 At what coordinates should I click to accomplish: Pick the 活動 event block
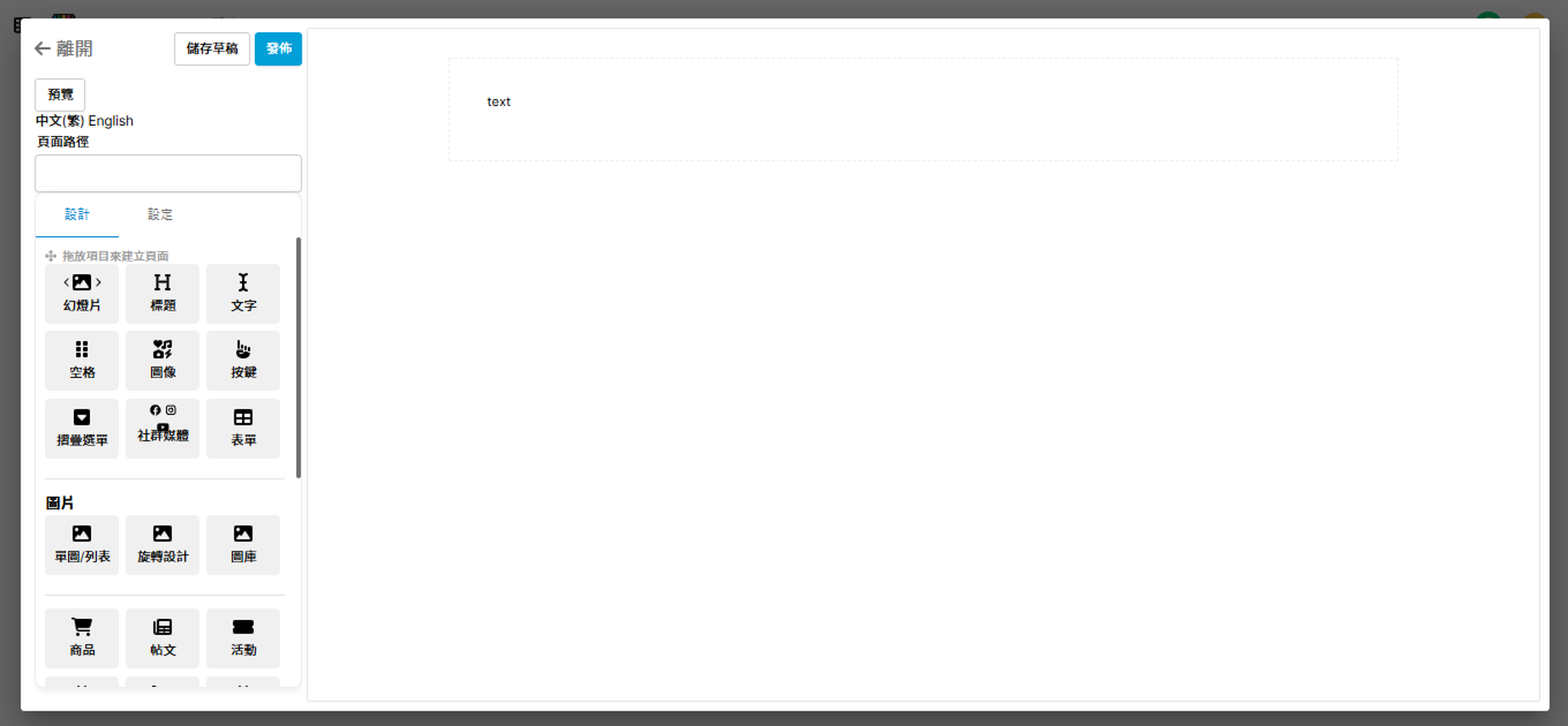pyautogui.click(x=243, y=638)
